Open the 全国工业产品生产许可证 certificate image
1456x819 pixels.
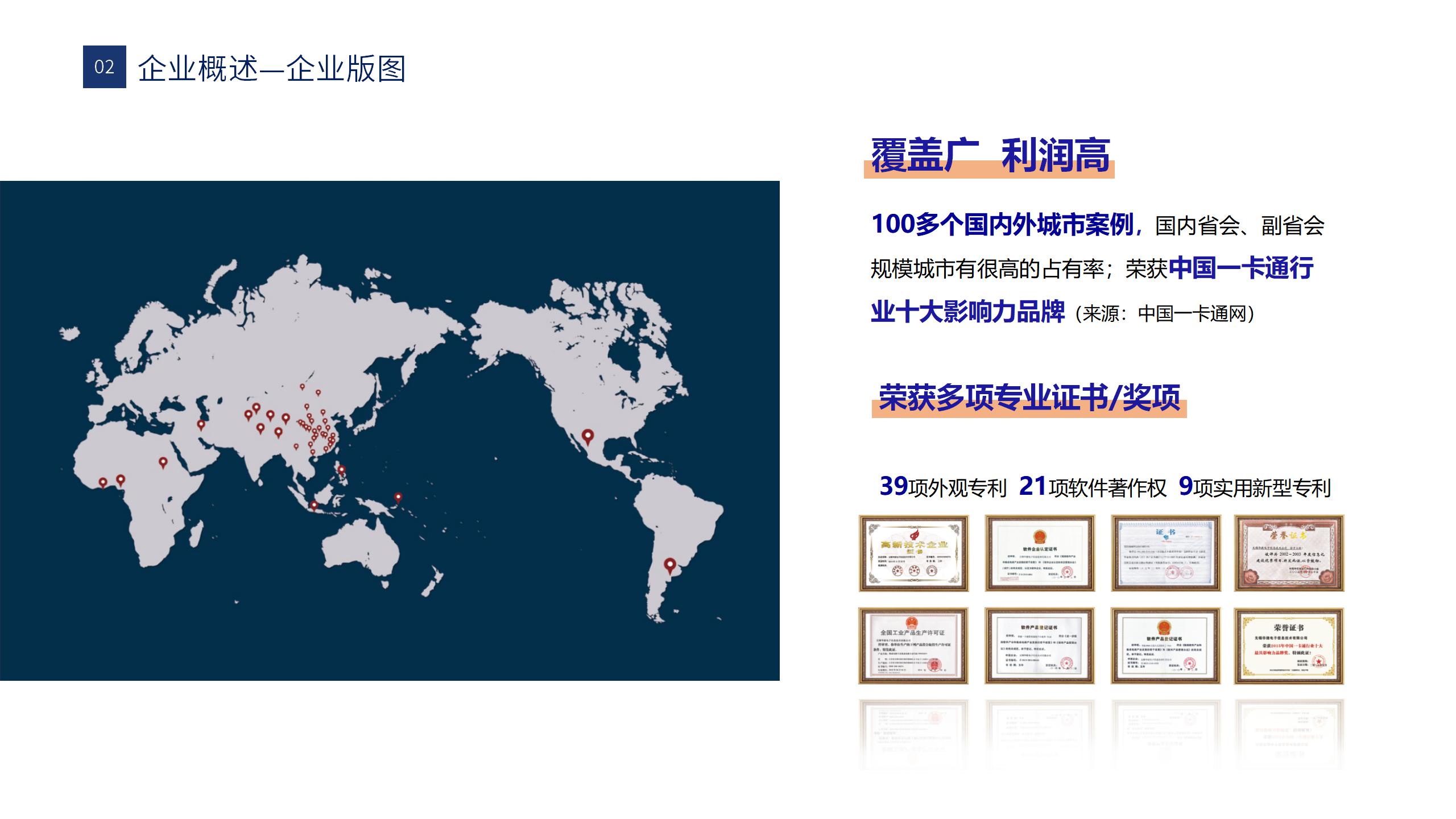point(913,646)
